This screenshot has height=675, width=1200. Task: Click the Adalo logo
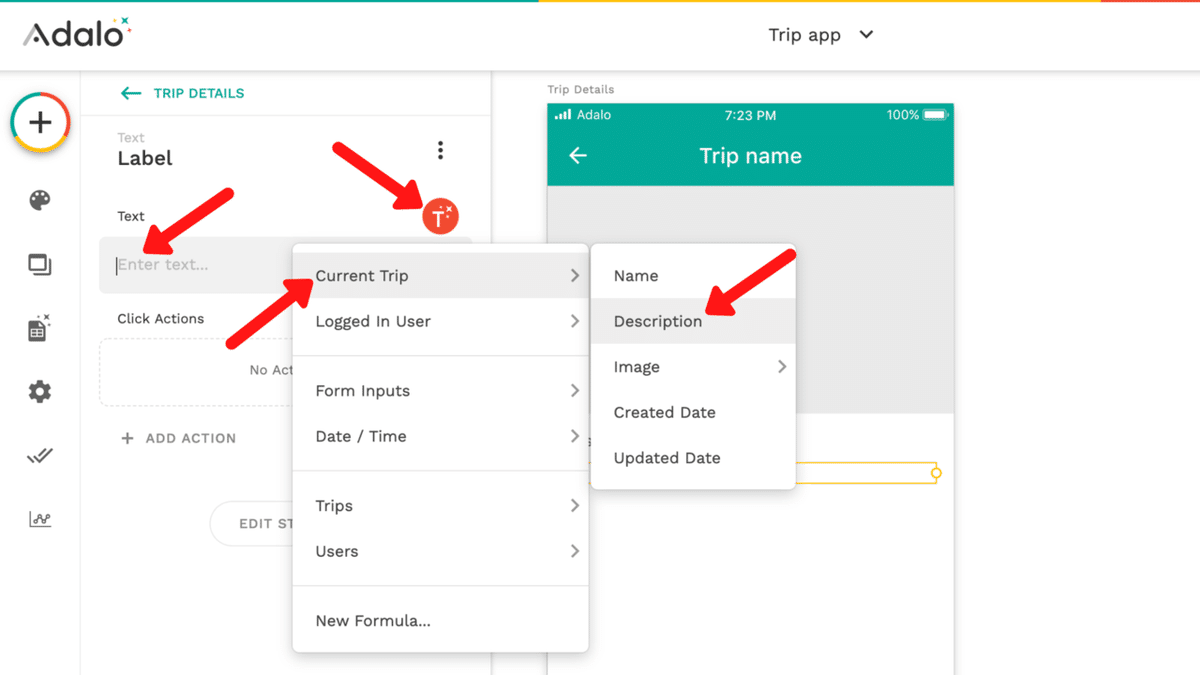[x=77, y=34]
